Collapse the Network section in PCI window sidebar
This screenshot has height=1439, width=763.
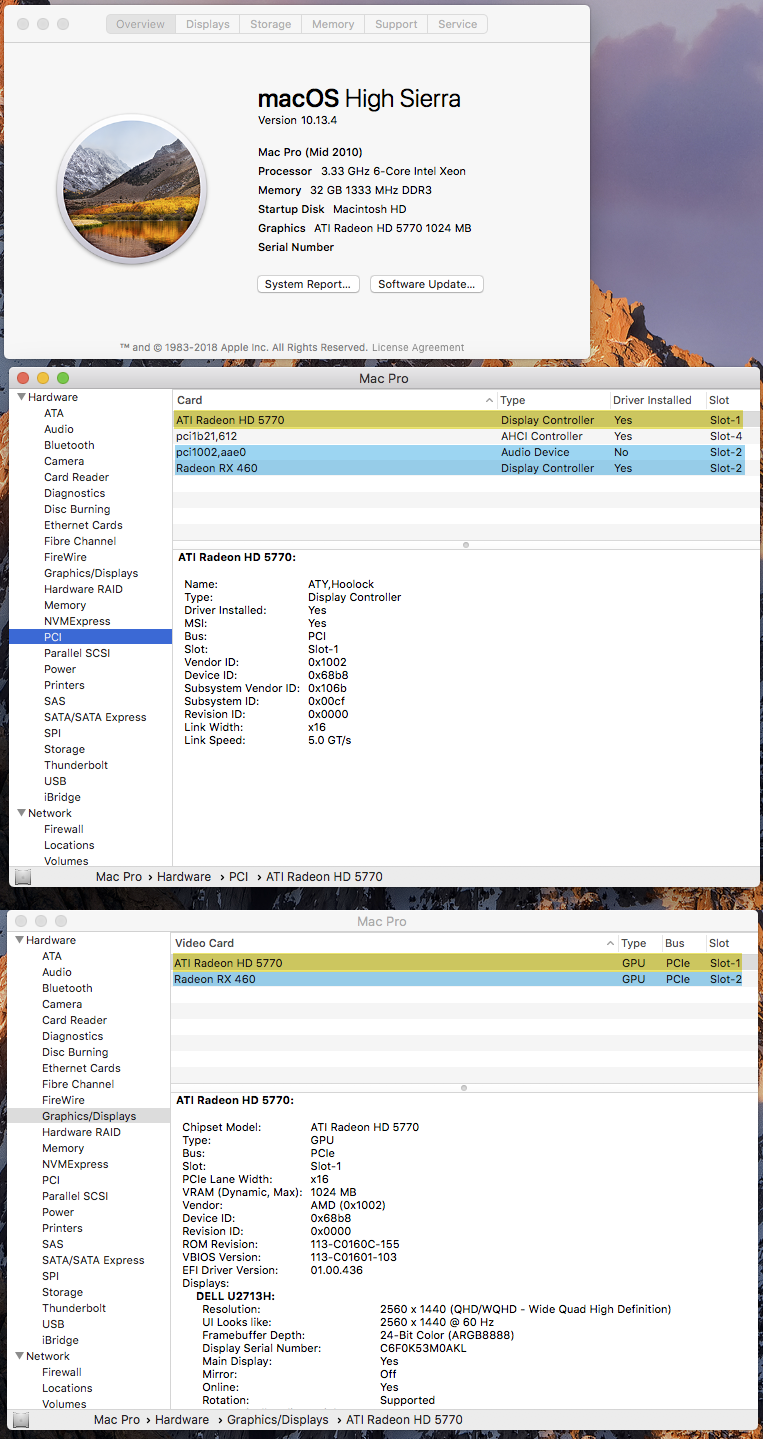point(20,813)
